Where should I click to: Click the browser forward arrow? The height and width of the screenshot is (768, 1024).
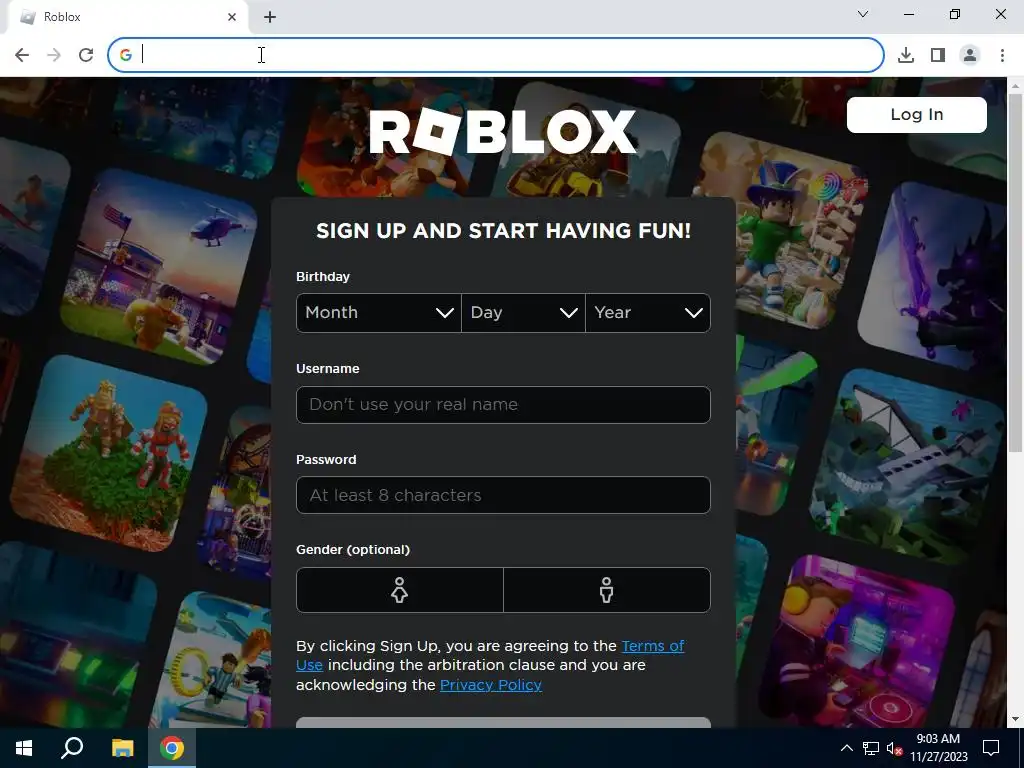[54, 55]
